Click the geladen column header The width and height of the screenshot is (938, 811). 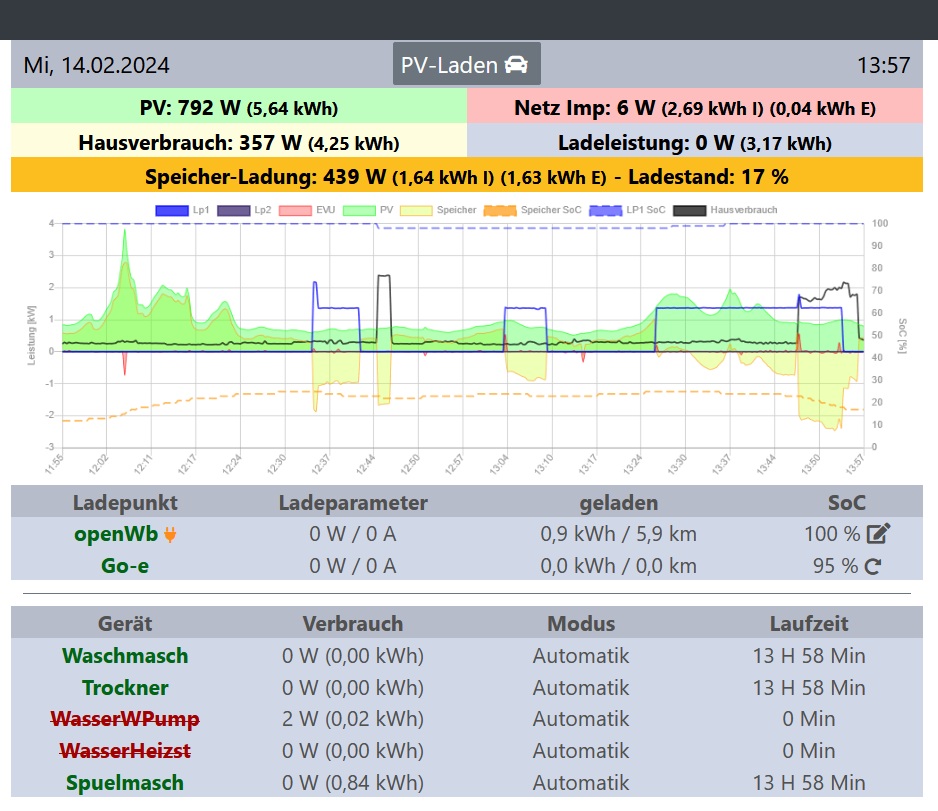click(619, 502)
